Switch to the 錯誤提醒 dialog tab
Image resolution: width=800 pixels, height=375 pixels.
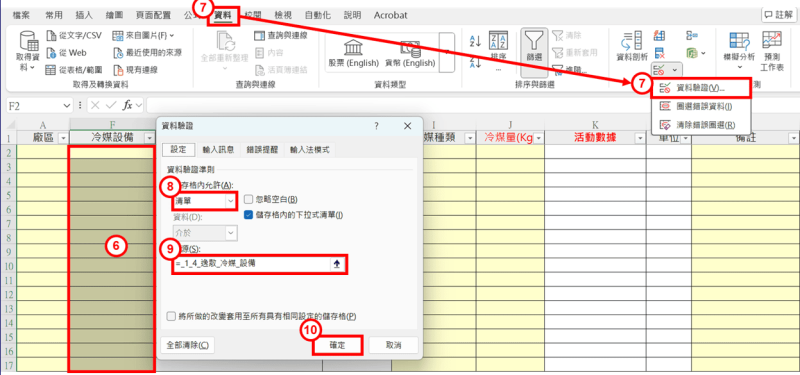tap(262, 149)
